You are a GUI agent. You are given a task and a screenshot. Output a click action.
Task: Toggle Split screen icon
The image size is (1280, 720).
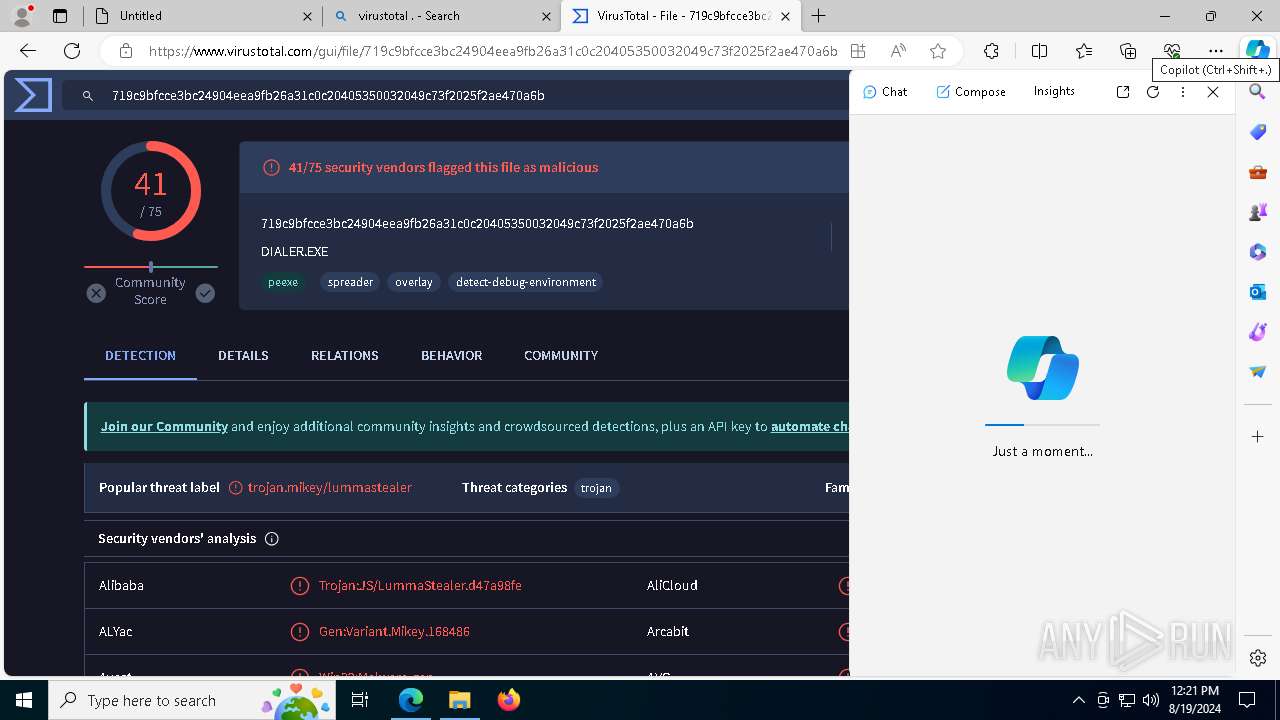click(1039, 51)
